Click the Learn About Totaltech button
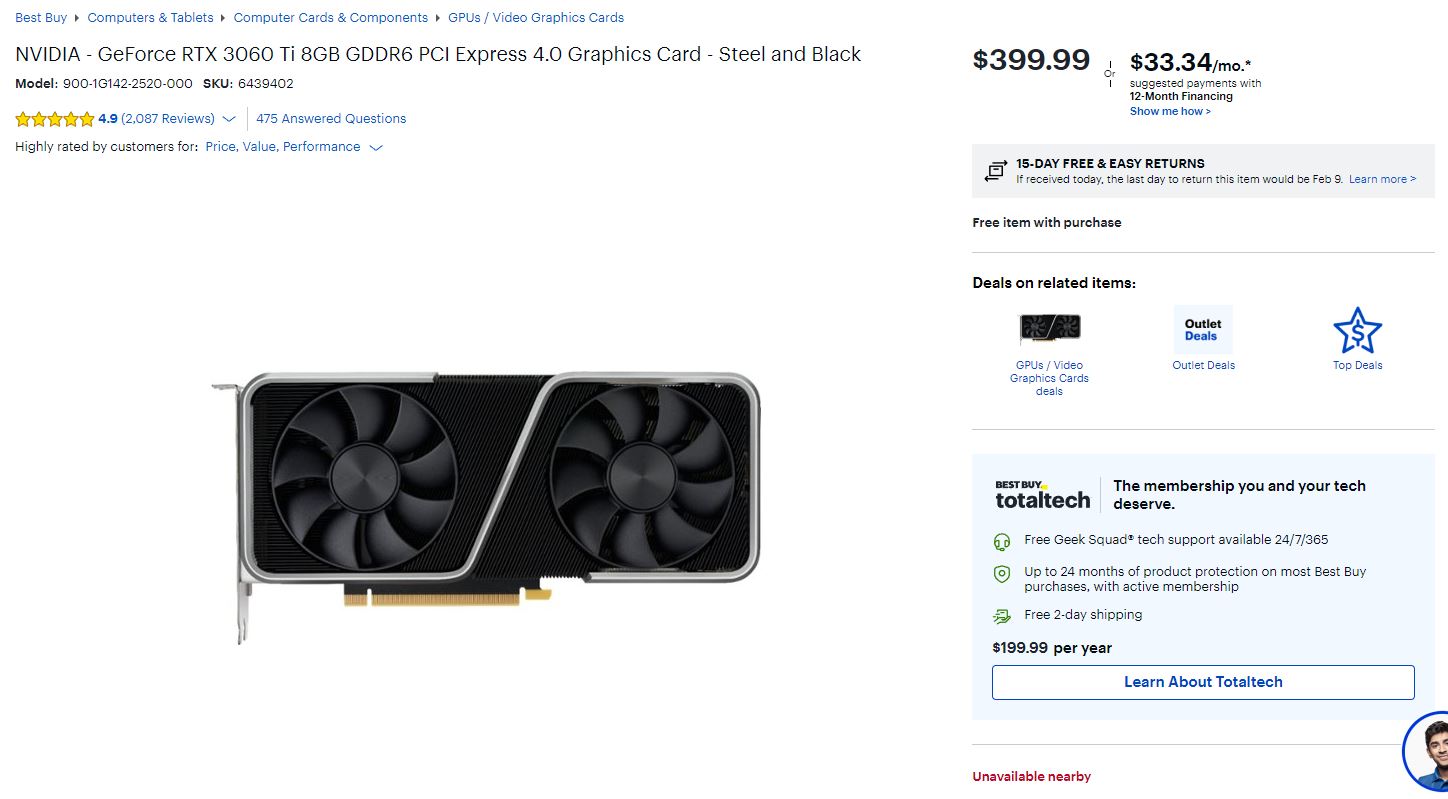The height and width of the screenshot is (799, 1448). coord(1203,682)
